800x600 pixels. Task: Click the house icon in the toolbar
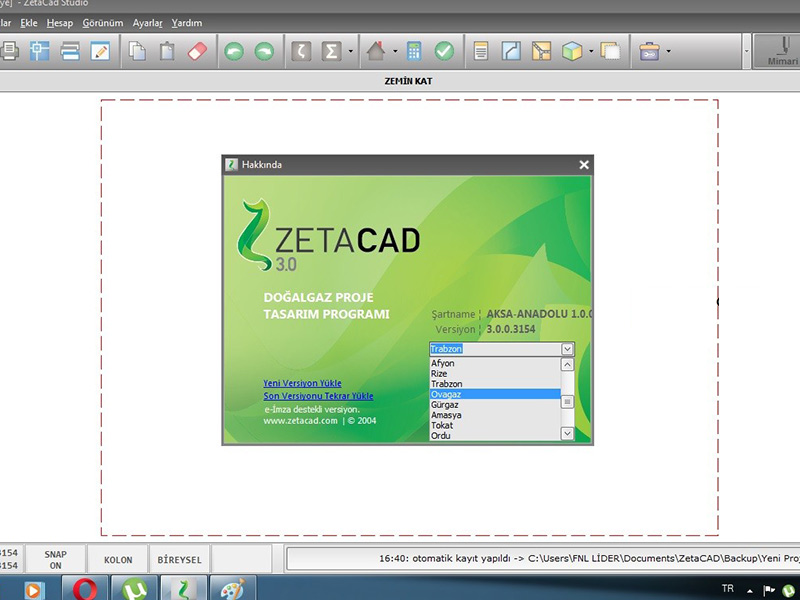(x=376, y=51)
